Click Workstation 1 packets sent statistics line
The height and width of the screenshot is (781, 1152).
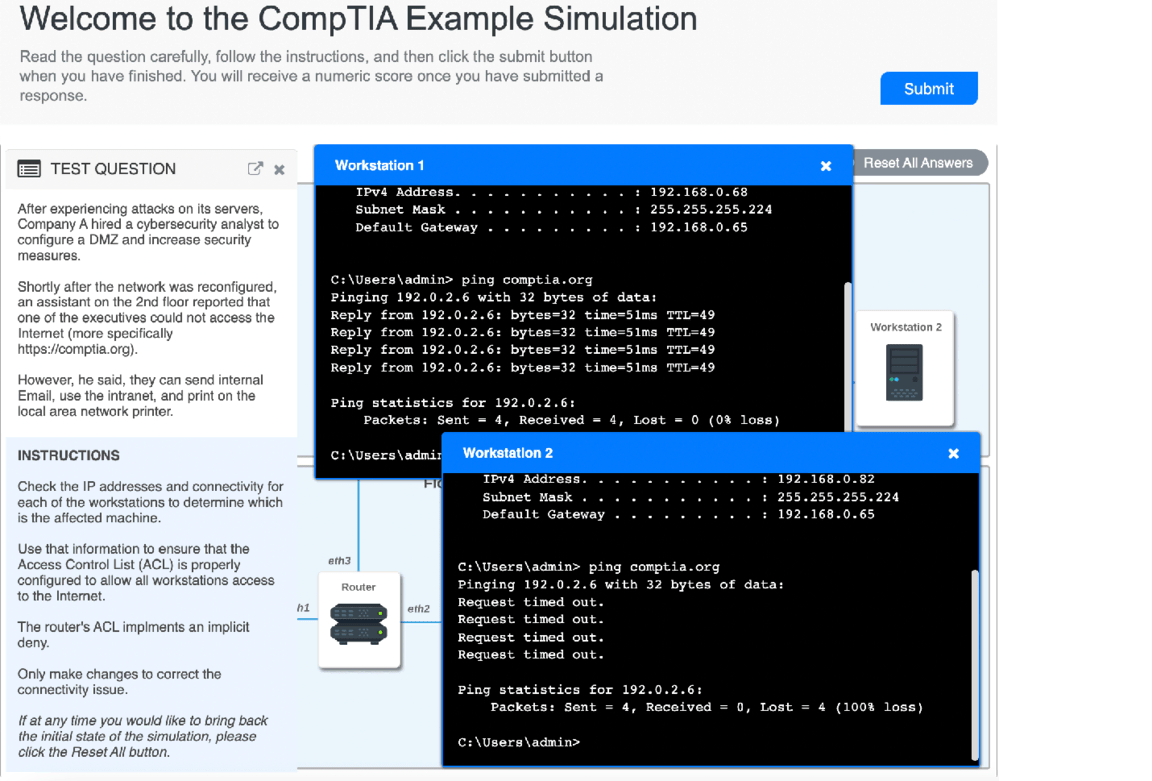(572, 420)
